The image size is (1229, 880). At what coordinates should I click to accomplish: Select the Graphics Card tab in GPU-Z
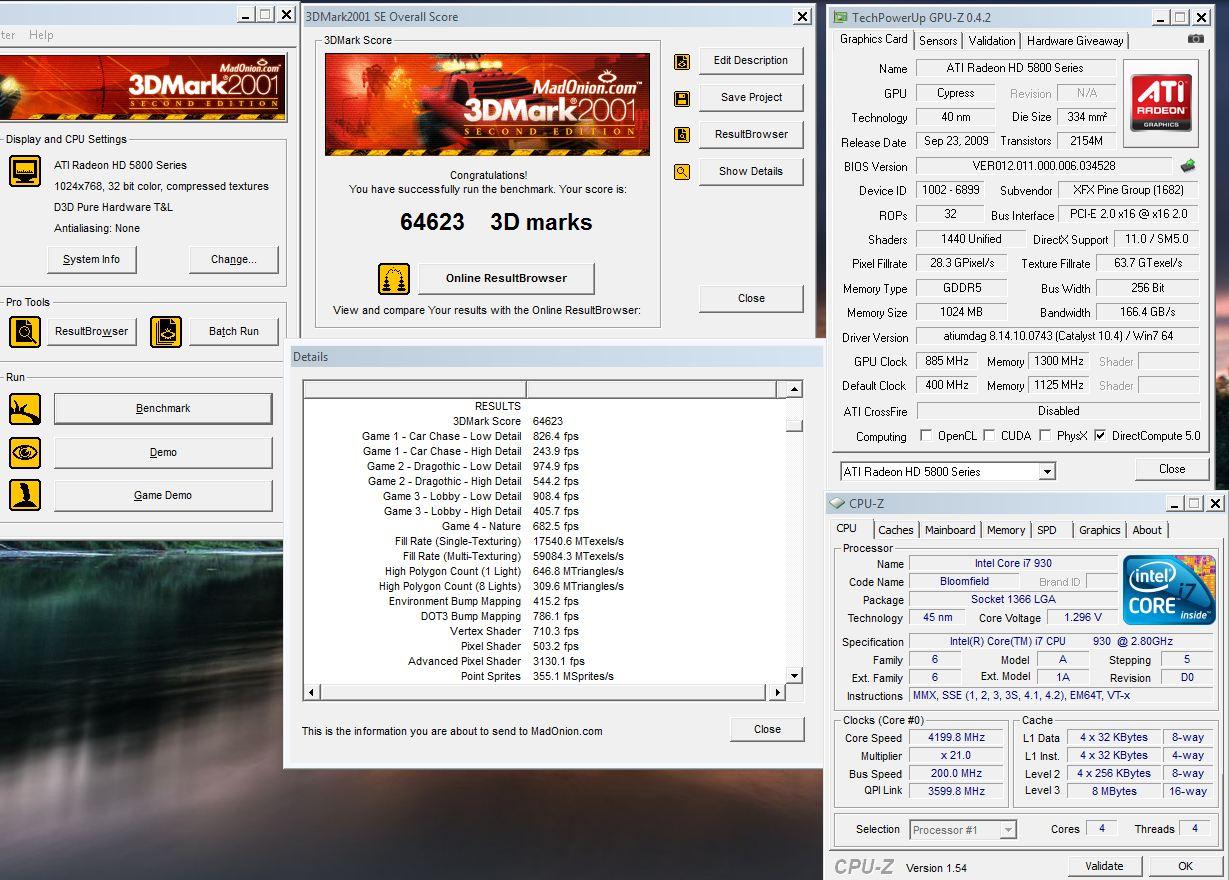click(x=873, y=39)
